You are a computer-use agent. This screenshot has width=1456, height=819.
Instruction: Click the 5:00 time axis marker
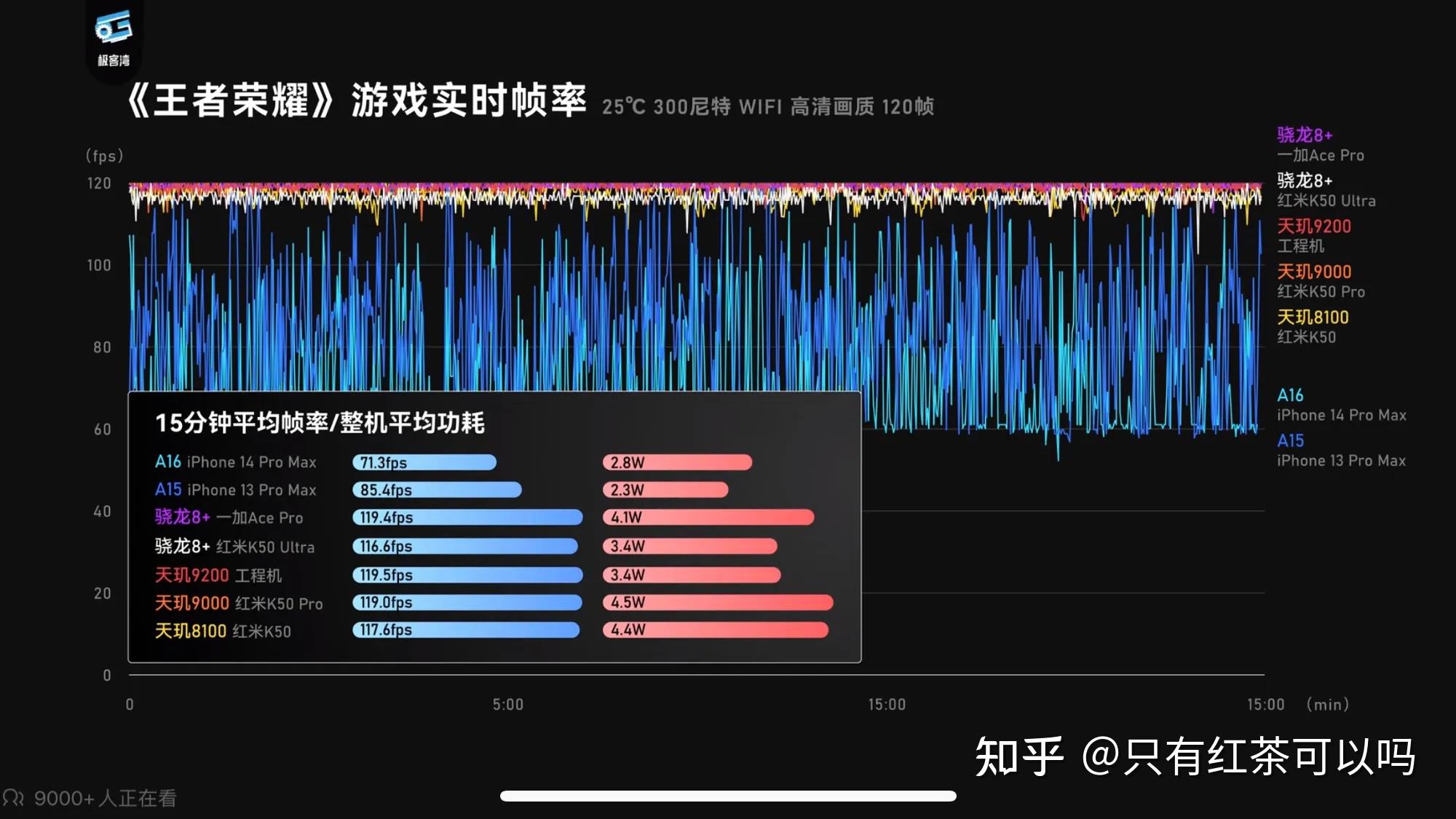(x=507, y=704)
